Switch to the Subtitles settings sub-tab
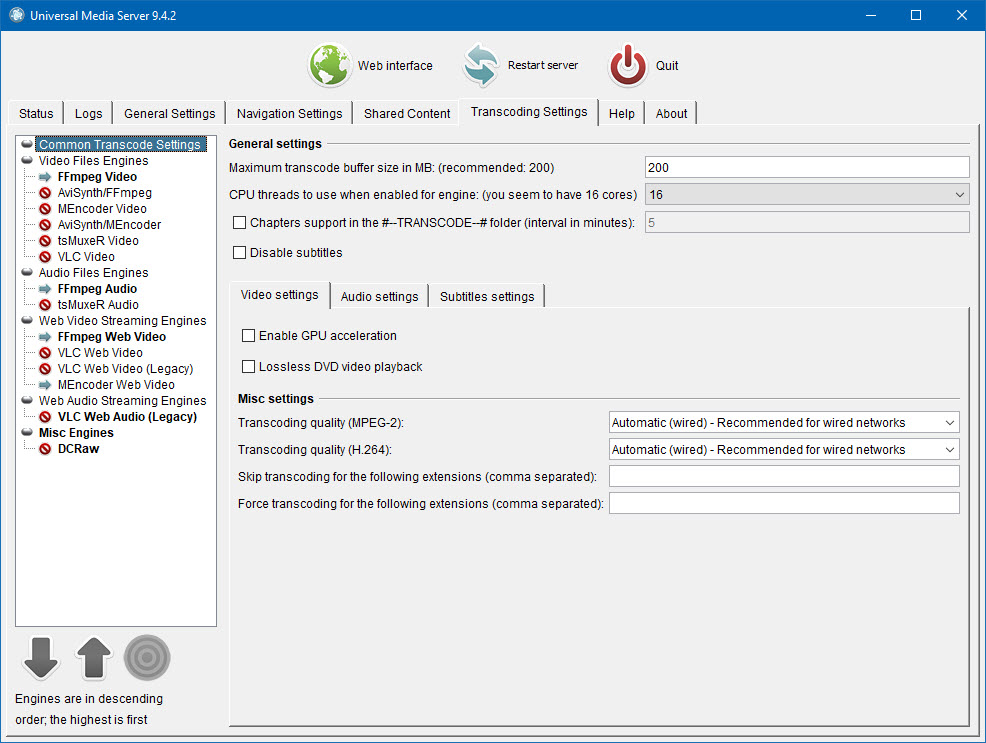The height and width of the screenshot is (743, 986). (x=487, y=297)
